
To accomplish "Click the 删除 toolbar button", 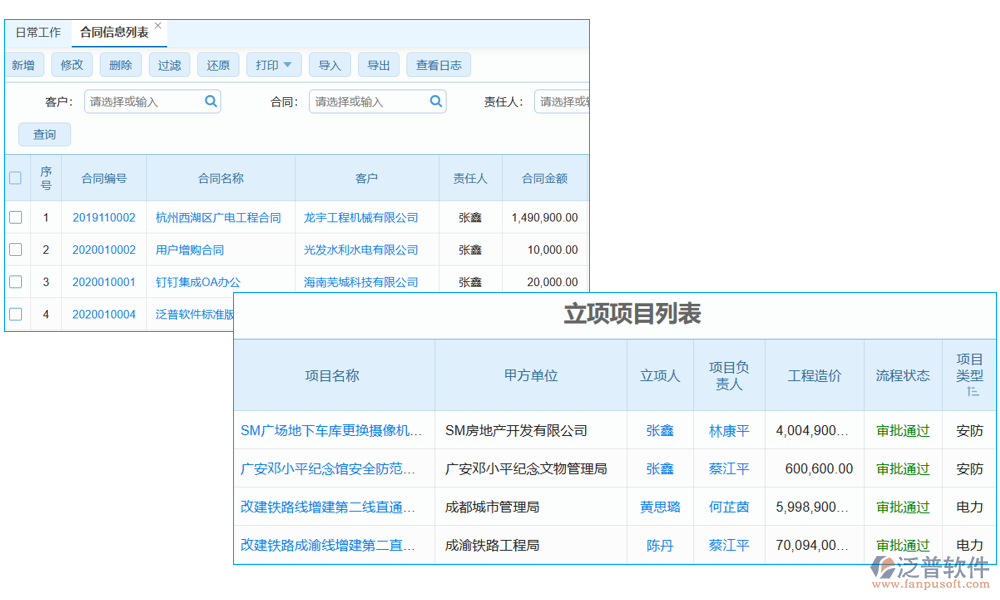I will coord(120,64).
